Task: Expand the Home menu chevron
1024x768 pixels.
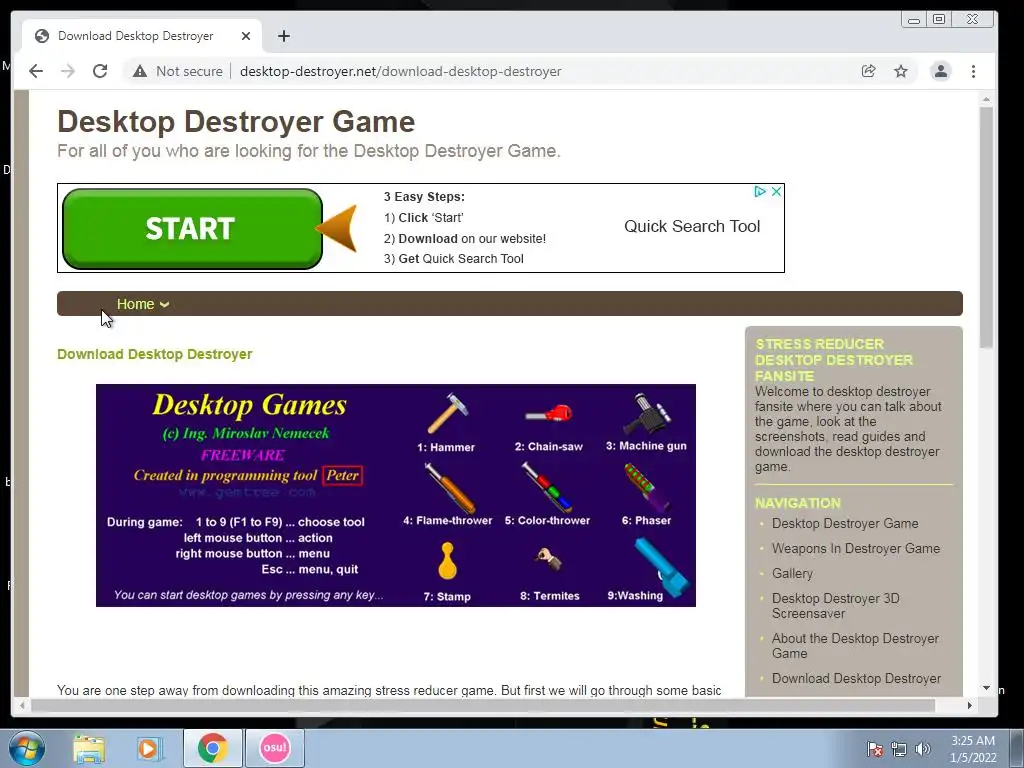Action: click(x=165, y=304)
